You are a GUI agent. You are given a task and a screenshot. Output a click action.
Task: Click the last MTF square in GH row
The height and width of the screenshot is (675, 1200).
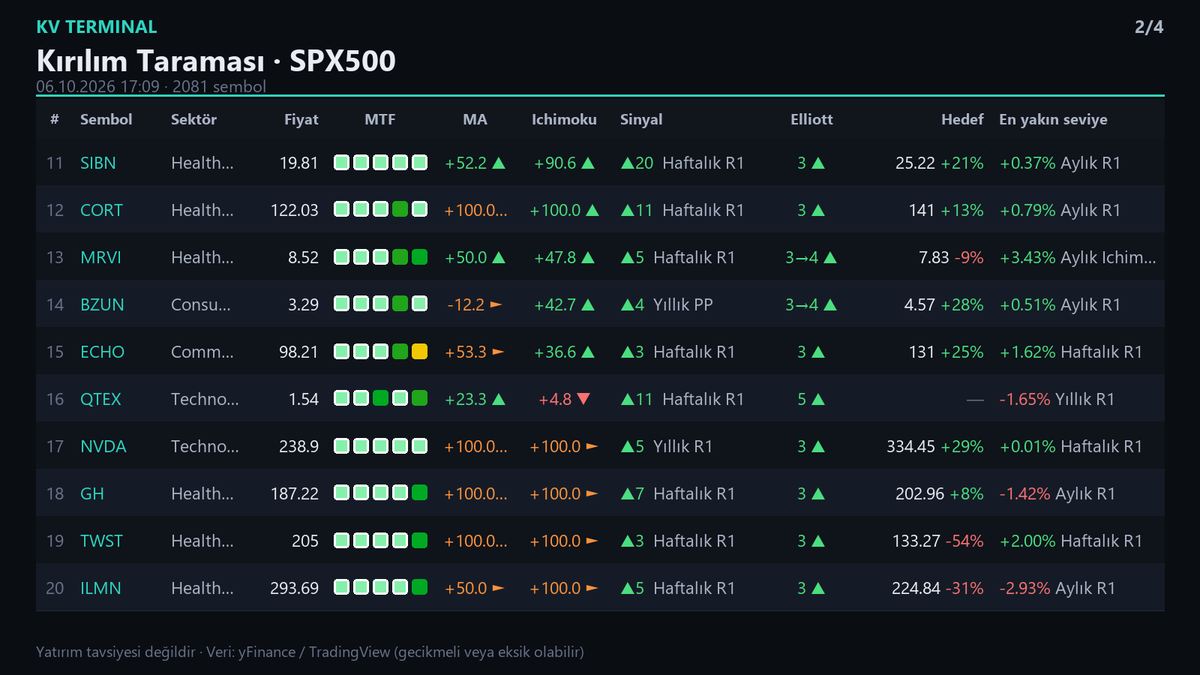pyautogui.click(x=419, y=493)
